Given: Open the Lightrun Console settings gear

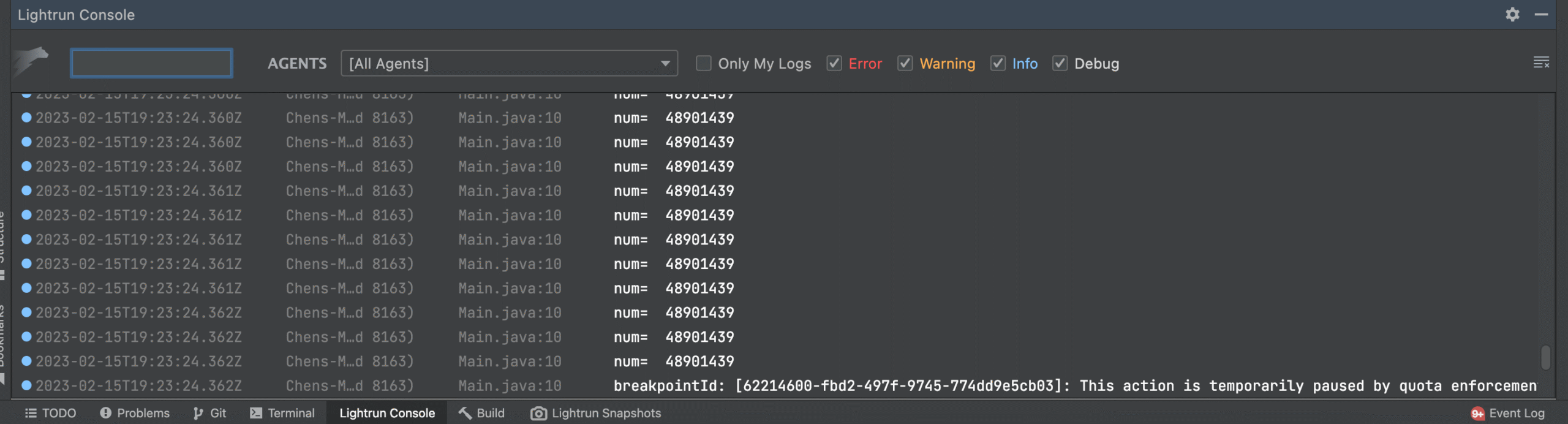Looking at the screenshot, I should [1512, 15].
